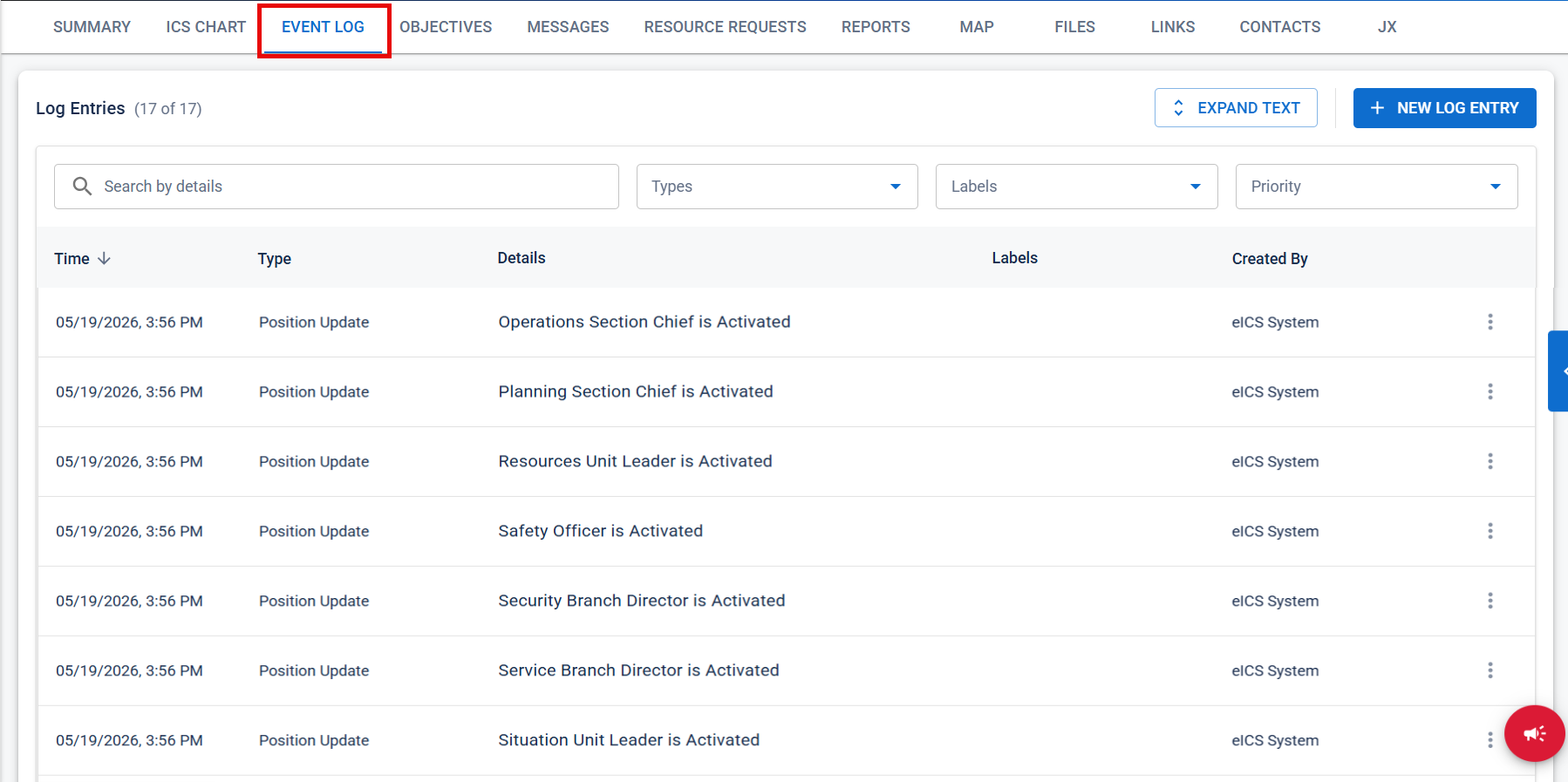The height and width of the screenshot is (782, 1568).
Task: Click Position Update in Safety Officer row
Action: (x=314, y=531)
